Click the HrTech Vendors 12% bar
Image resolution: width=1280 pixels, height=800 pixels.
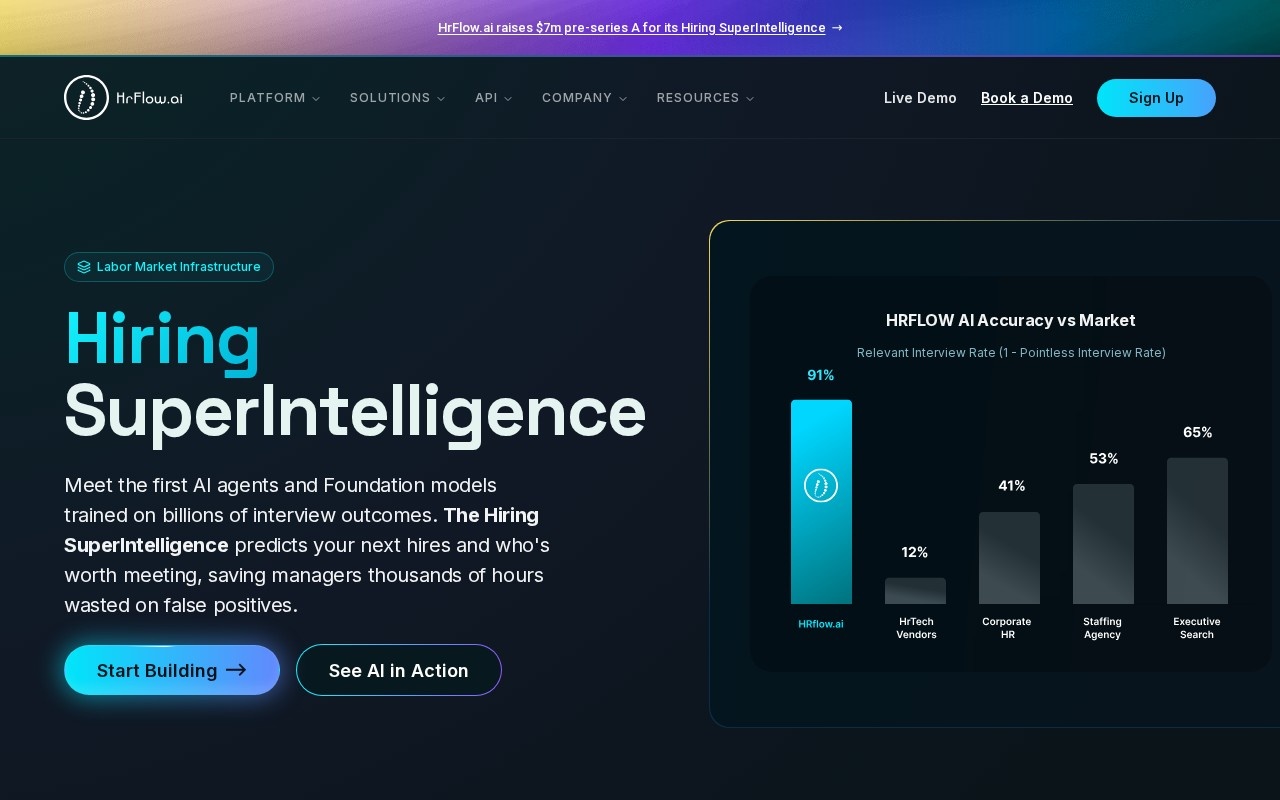point(915,591)
